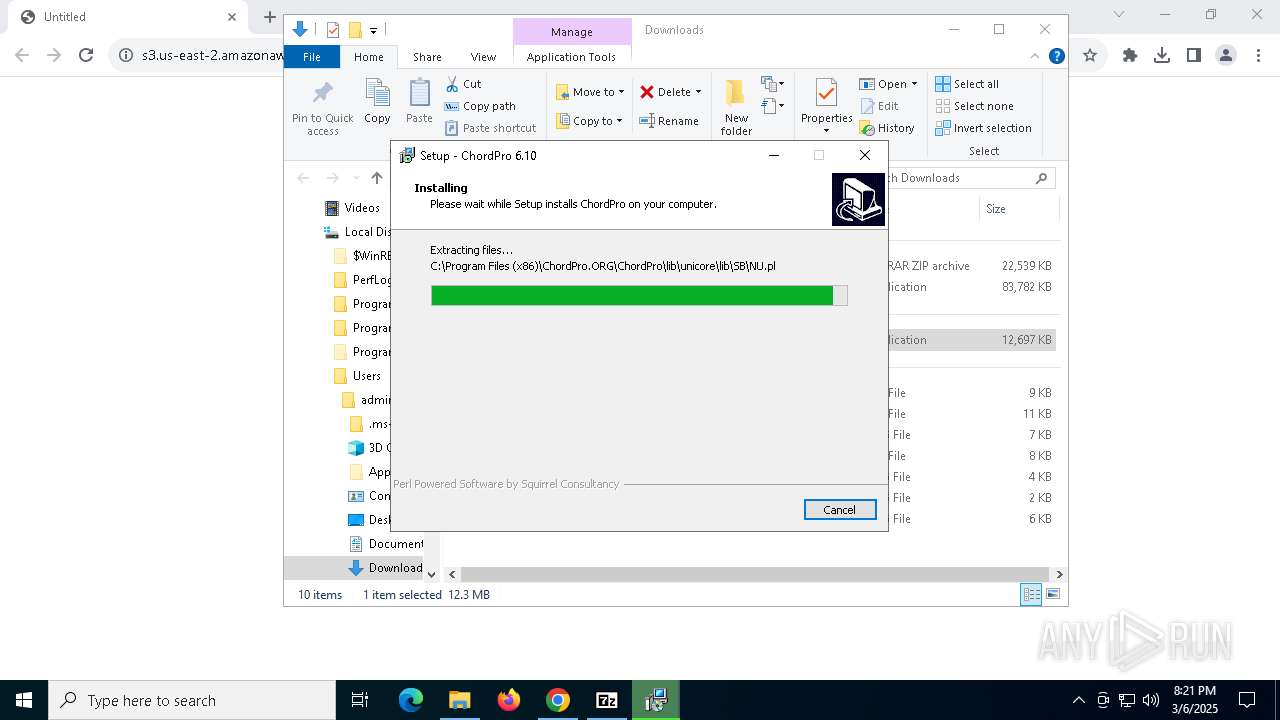
Task: Switch to the View ribbon tab
Action: pyautogui.click(x=483, y=57)
